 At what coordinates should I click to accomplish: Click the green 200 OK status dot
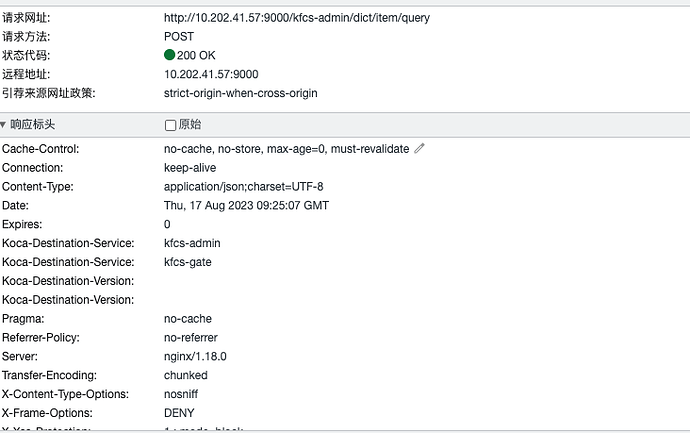(170, 55)
